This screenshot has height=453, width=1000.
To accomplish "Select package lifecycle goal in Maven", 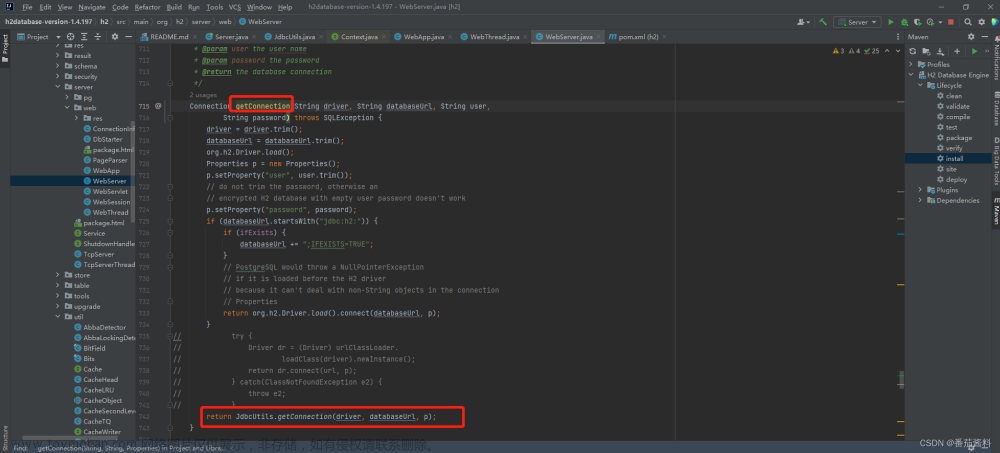I will [x=959, y=138].
